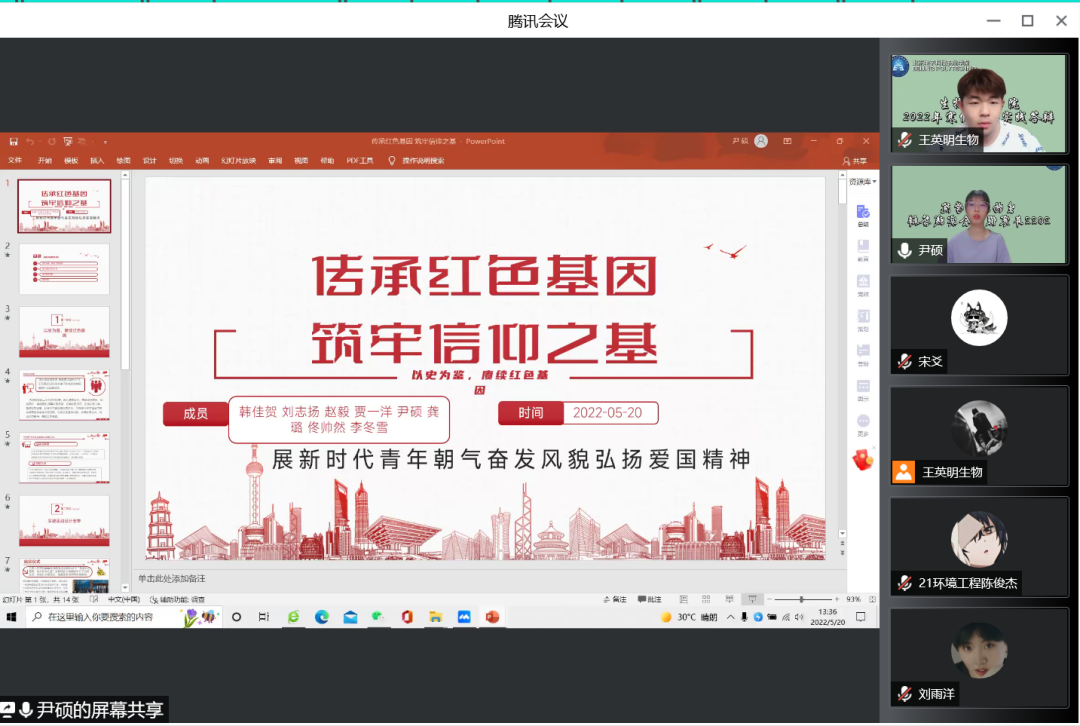
Task: Click the save icon in PowerPoint title bar
Action: coord(14,141)
